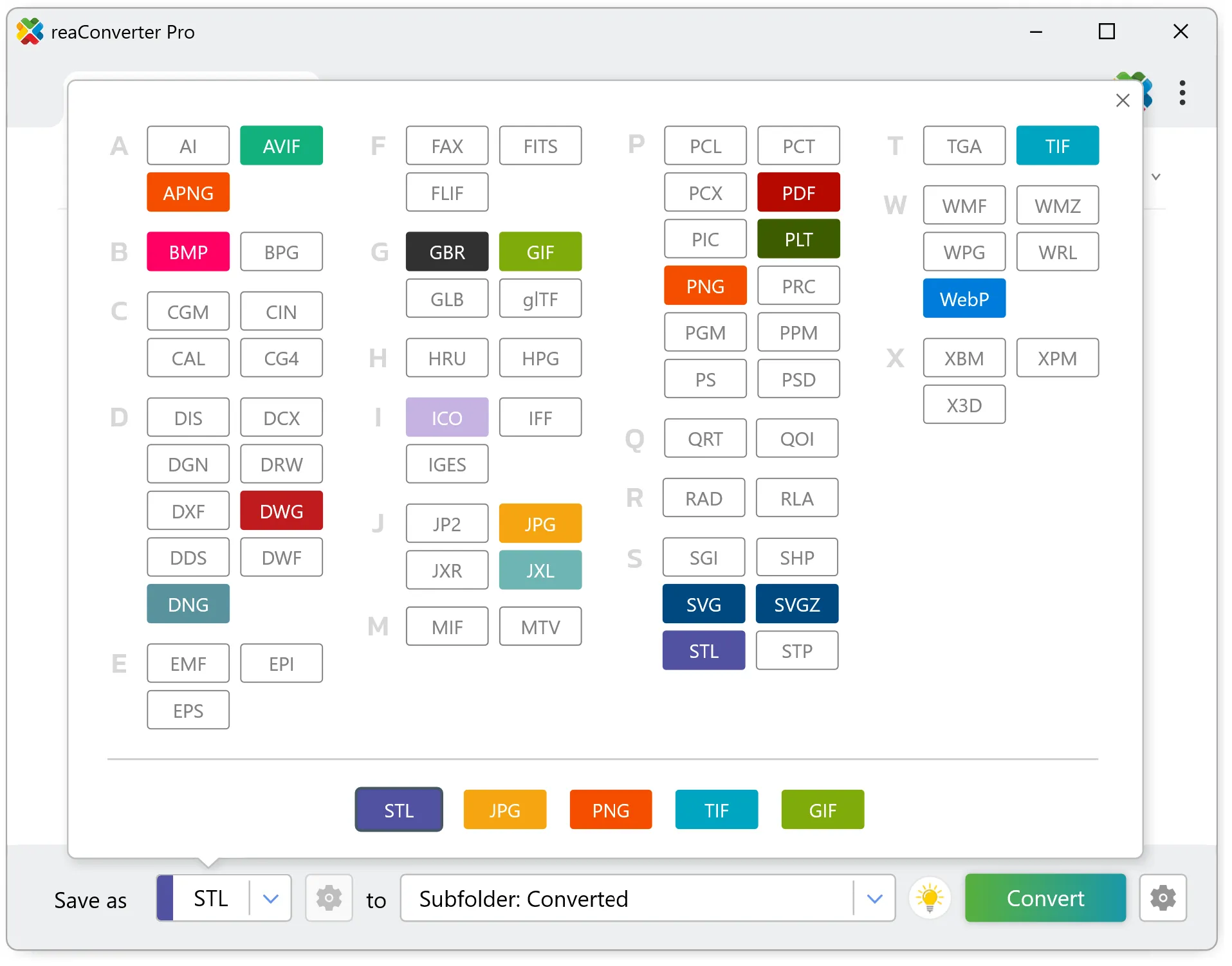Viewport: 1232px width, 966px height.
Task: Click the lightbulb suggestions icon
Action: pyautogui.click(x=930, y=898)
